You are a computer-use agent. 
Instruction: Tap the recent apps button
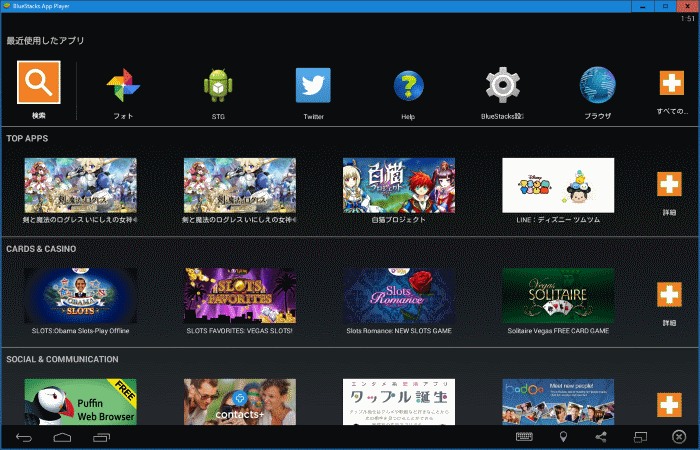pyautogui.click(x=101, y=438)
